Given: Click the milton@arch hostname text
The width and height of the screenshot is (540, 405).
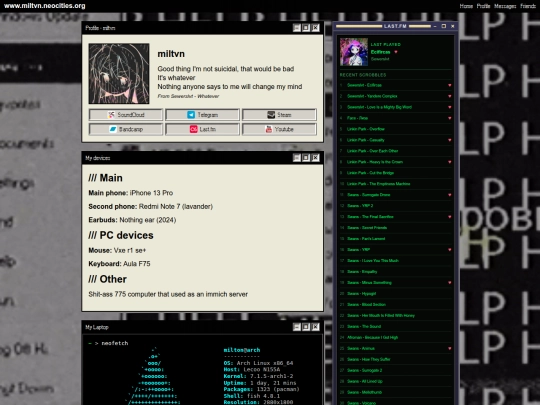Looking at the screenshot, I should (242, 350).
